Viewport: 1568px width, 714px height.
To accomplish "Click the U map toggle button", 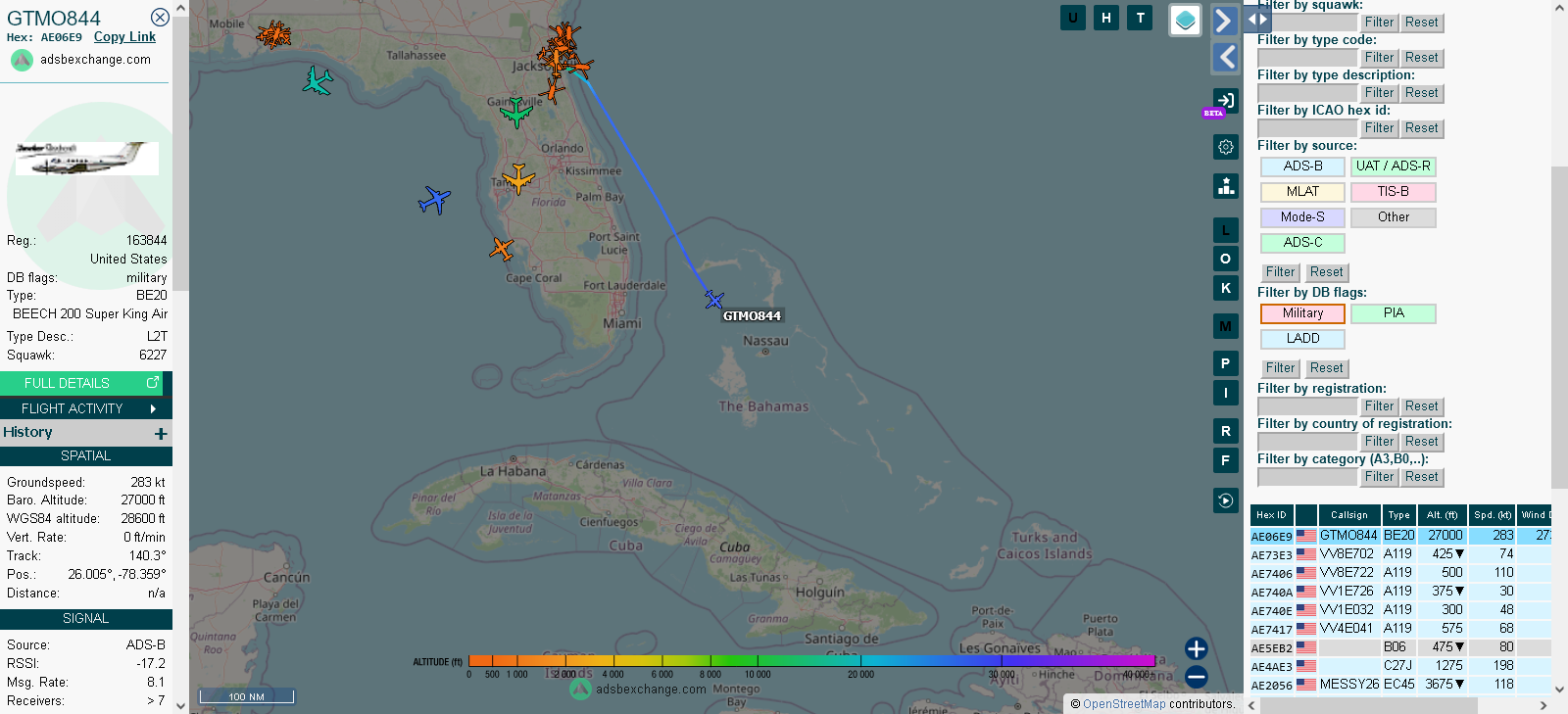I will point(1073,18).
